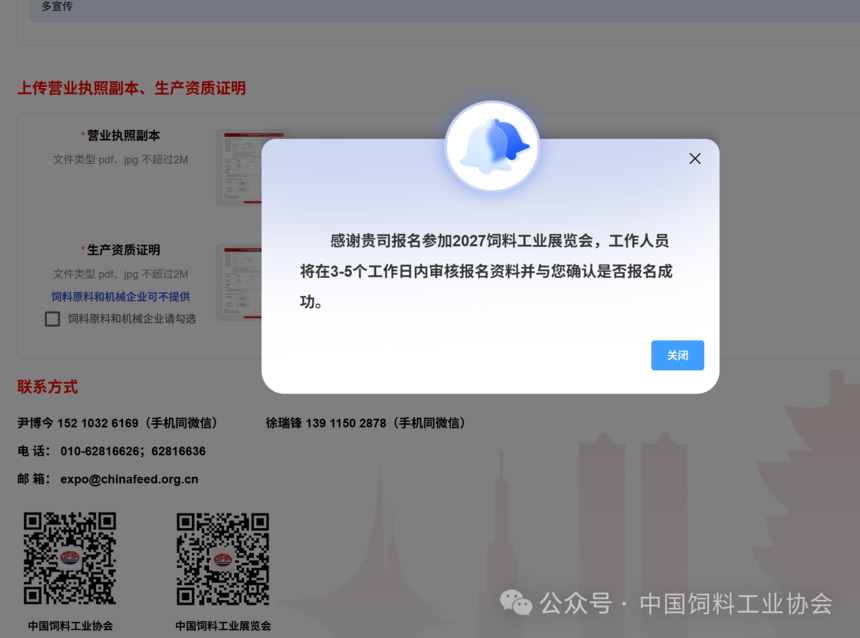Open the 营业执照副本 uploaded thumbnail

click(x=239, y=167)
